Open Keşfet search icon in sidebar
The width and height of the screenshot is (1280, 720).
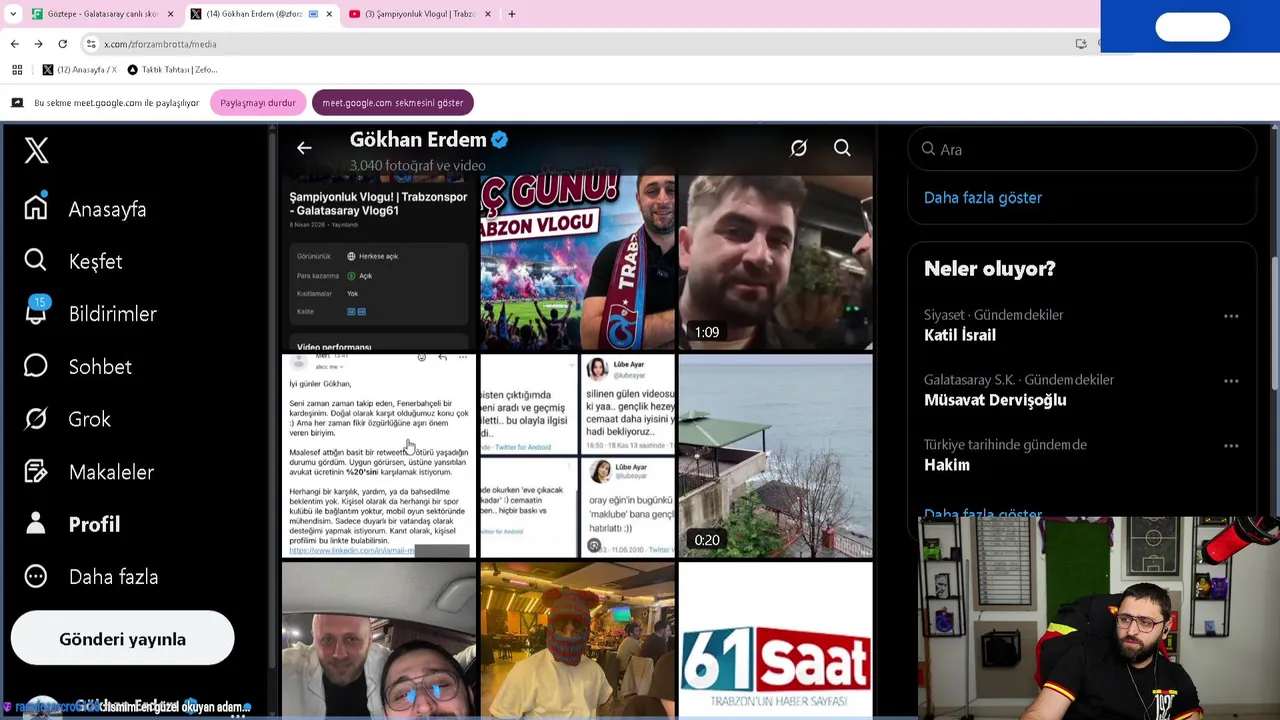pos(36,260)
